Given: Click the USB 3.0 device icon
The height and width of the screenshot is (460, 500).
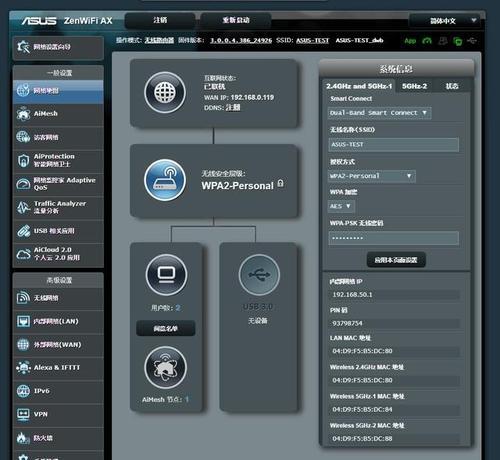Looking at the screenshot, I should pyautogui.click(x=259, y=275).
